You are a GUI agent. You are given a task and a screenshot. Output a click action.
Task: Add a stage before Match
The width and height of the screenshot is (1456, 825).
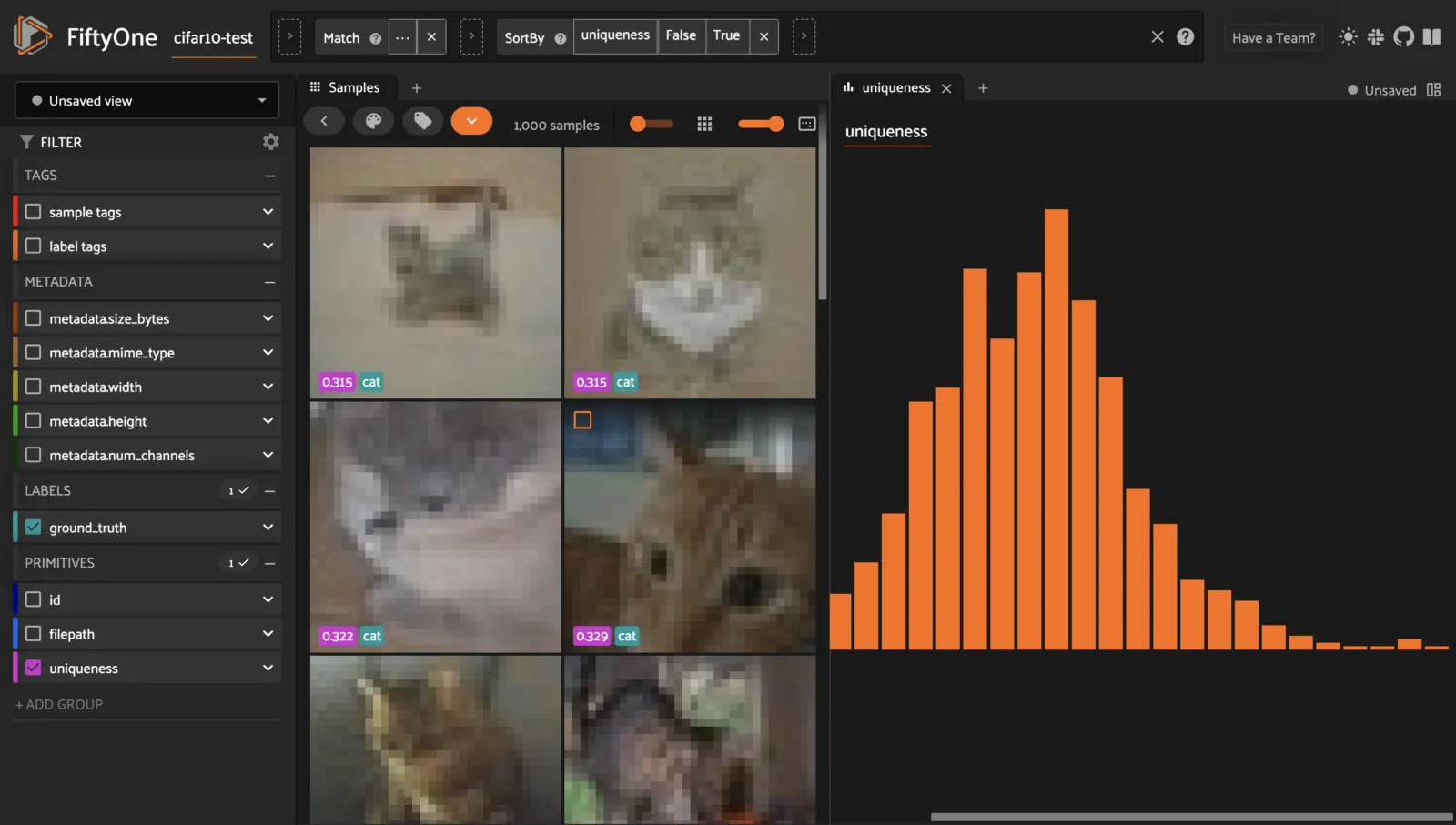click(x=289, y=36)
